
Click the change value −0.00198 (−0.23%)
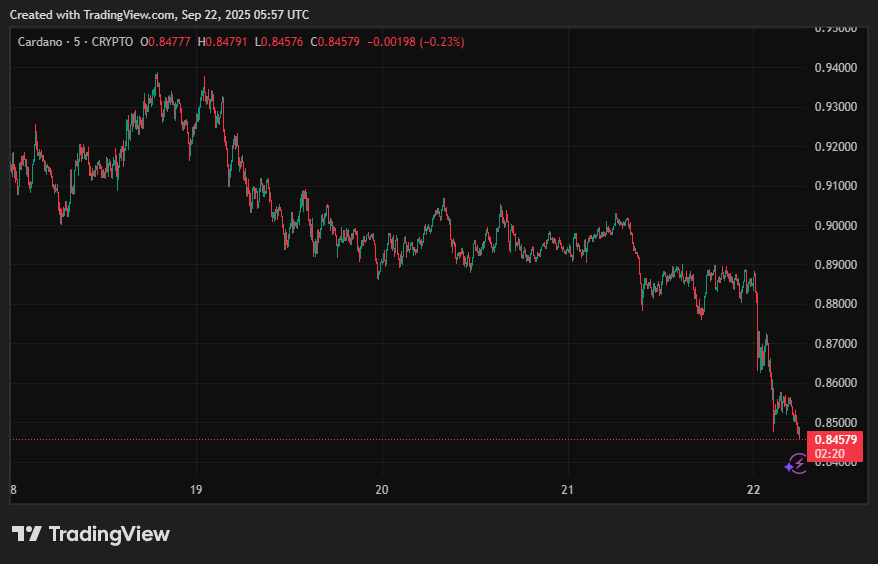click(x=415, y=42)
